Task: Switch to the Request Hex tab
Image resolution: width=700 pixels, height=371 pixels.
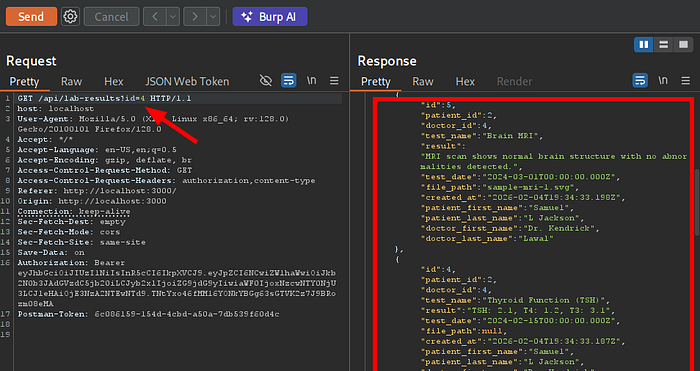Action: coord(113,81)
